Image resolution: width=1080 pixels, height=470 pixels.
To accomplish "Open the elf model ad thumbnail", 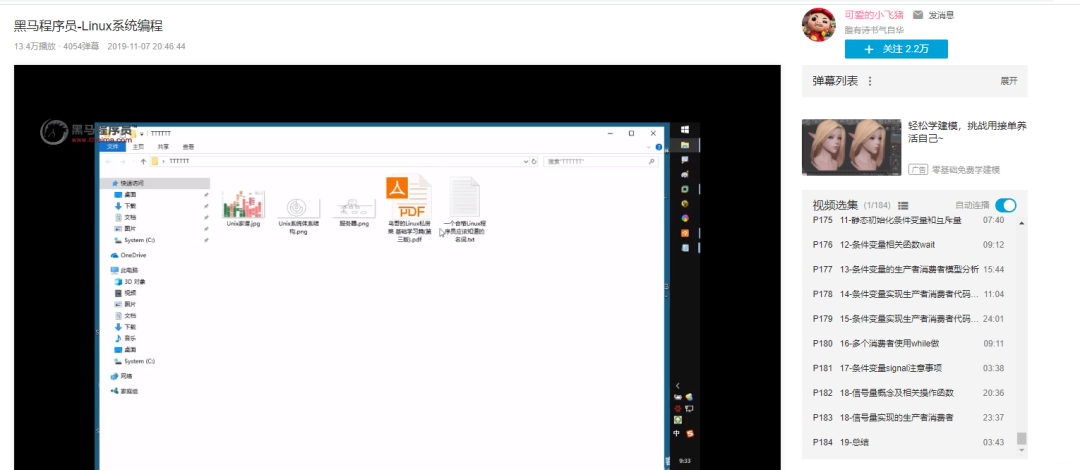I will coord(851,147).
